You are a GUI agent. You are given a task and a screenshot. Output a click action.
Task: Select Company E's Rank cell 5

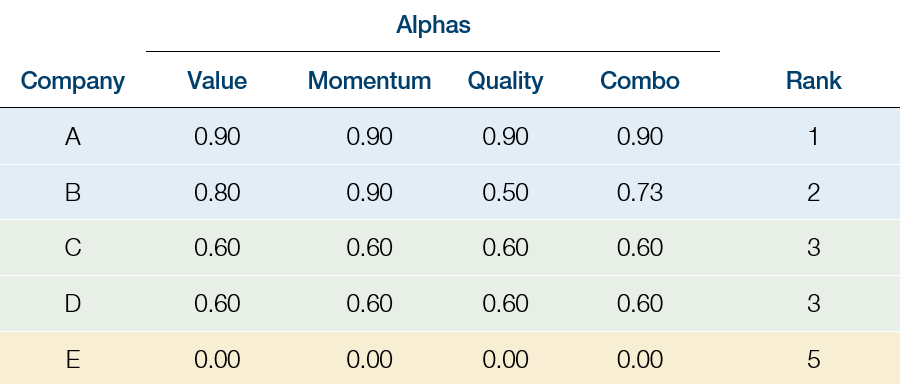[813, 360]
